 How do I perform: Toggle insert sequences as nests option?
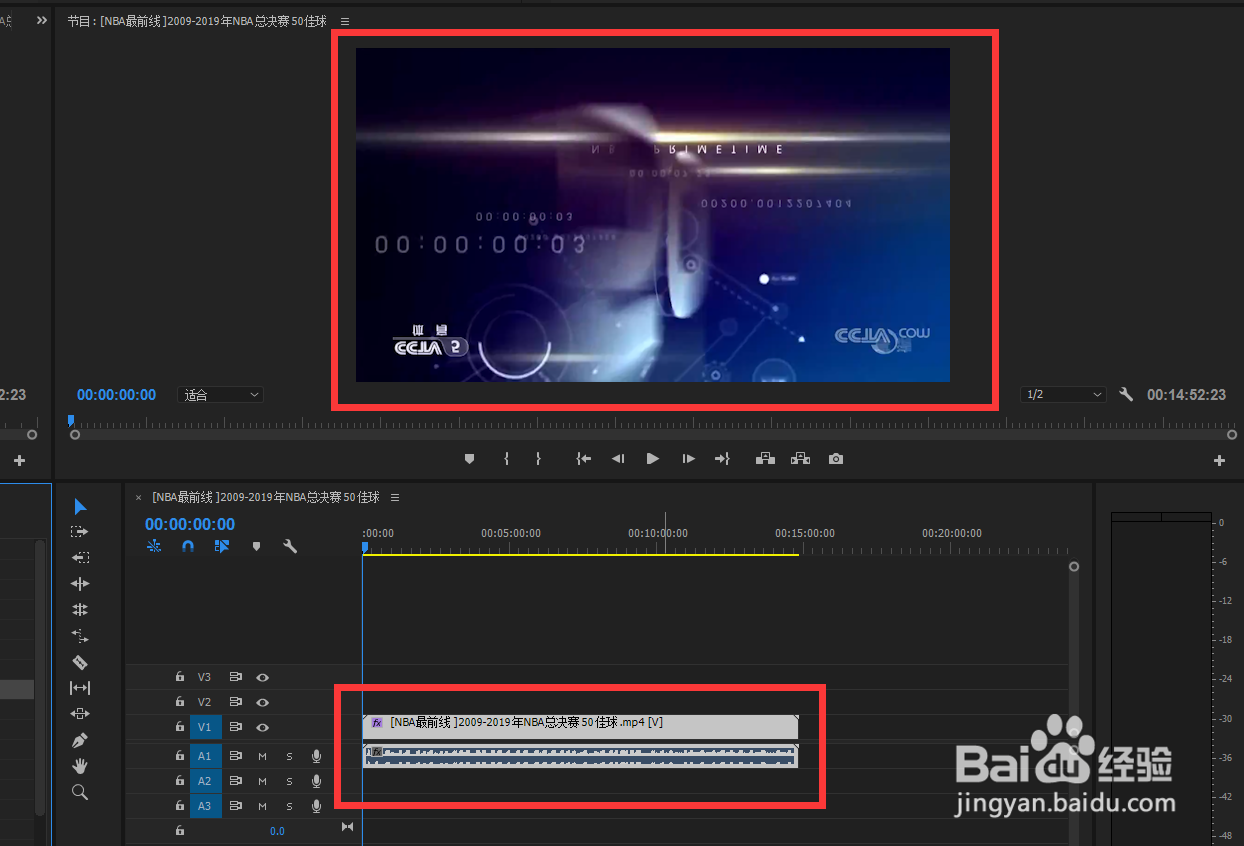click(x=154, y=546)
